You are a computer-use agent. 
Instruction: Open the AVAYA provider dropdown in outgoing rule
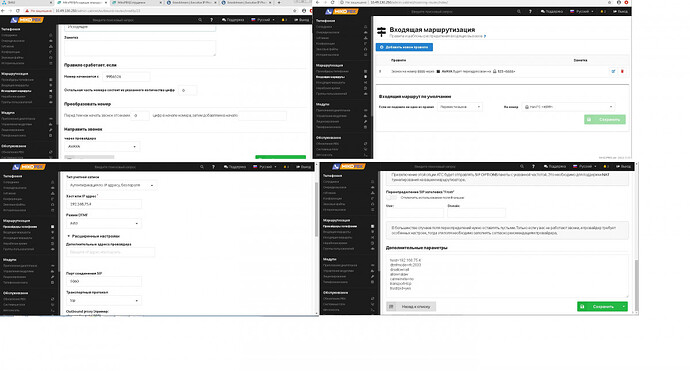pyautogui.click(x=102, y=146)
